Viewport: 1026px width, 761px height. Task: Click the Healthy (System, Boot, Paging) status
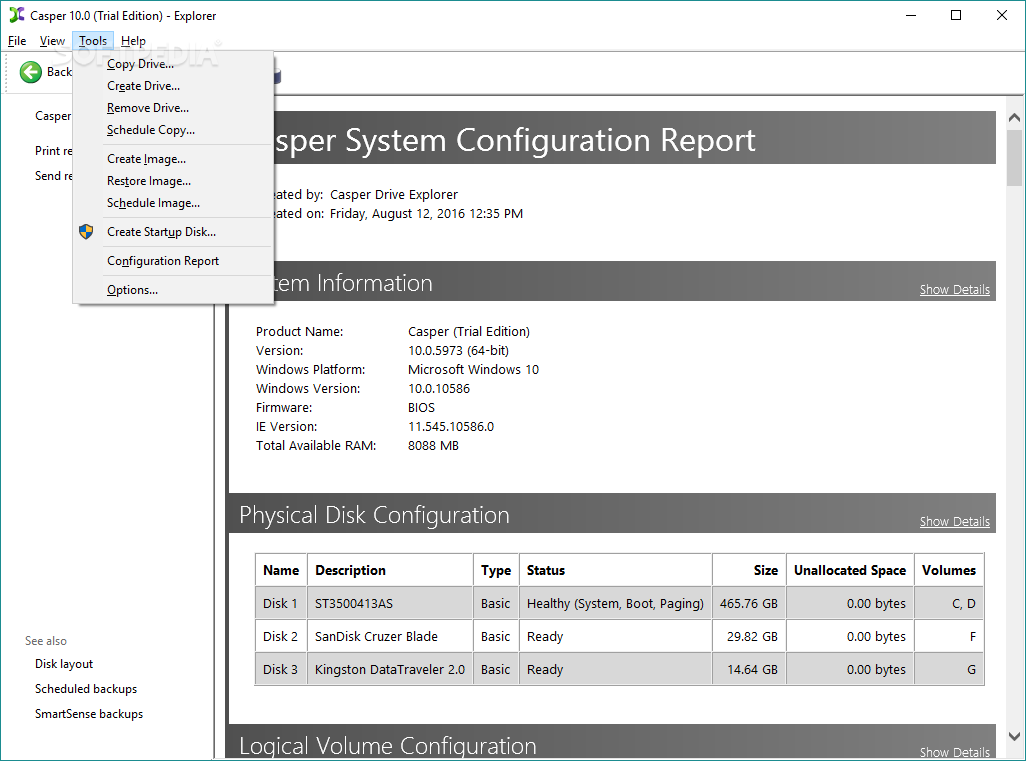point(615,603)
